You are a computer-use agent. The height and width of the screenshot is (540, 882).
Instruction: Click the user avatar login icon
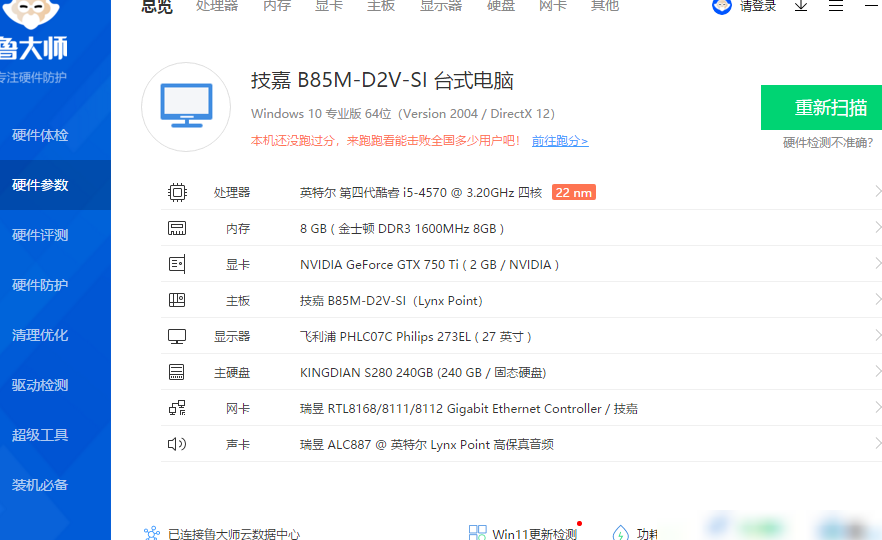[722, 6]
